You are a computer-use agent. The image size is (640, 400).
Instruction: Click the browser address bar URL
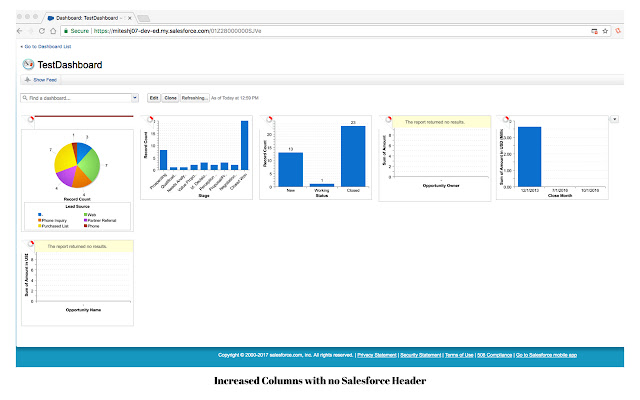[178, 31]
